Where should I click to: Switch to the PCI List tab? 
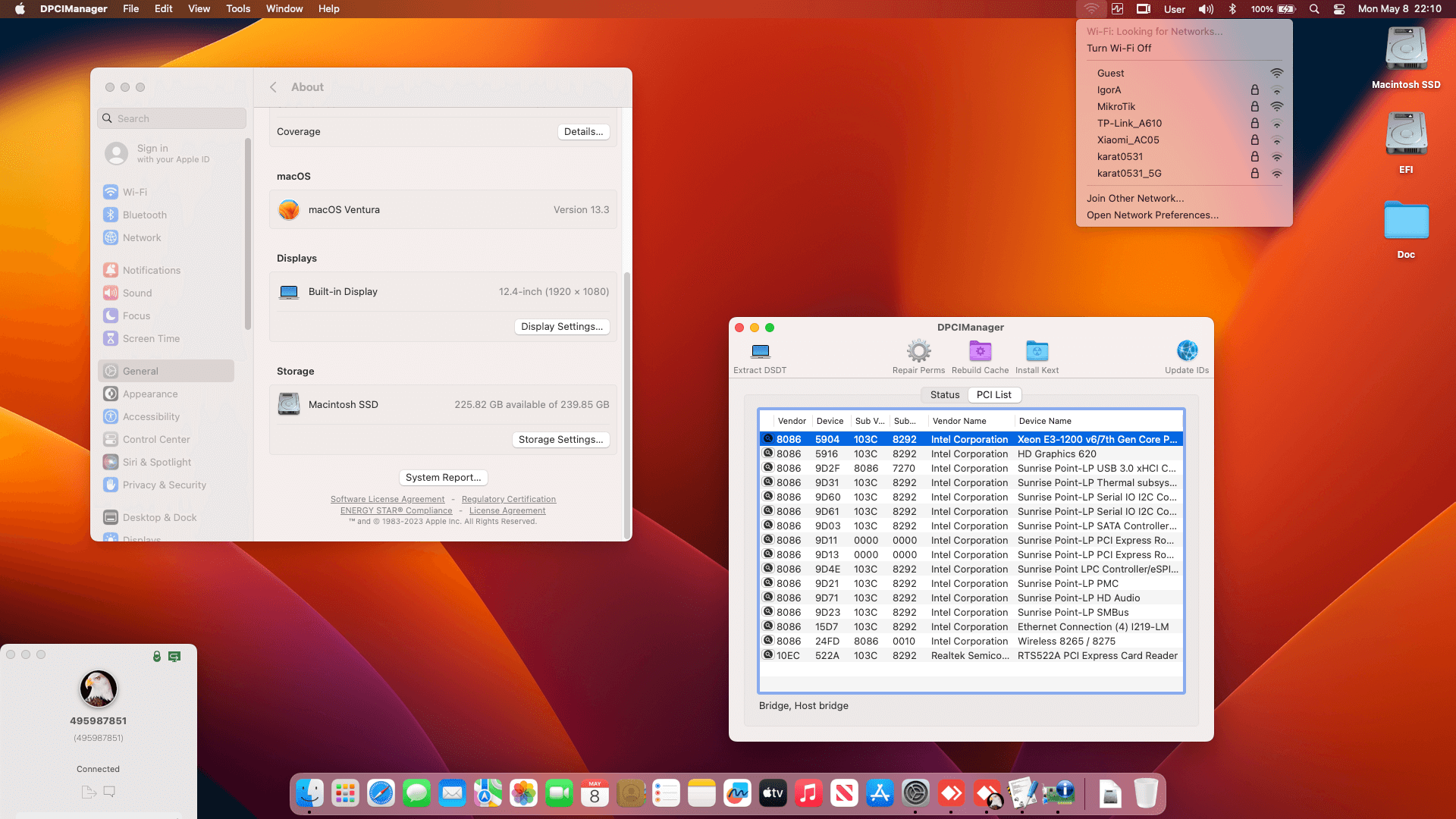tap(994, 395)
